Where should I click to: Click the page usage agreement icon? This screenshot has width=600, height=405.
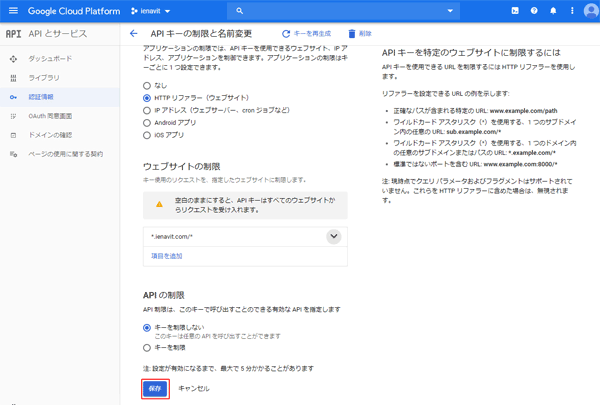pyautogui.click(x=13, y=154)
